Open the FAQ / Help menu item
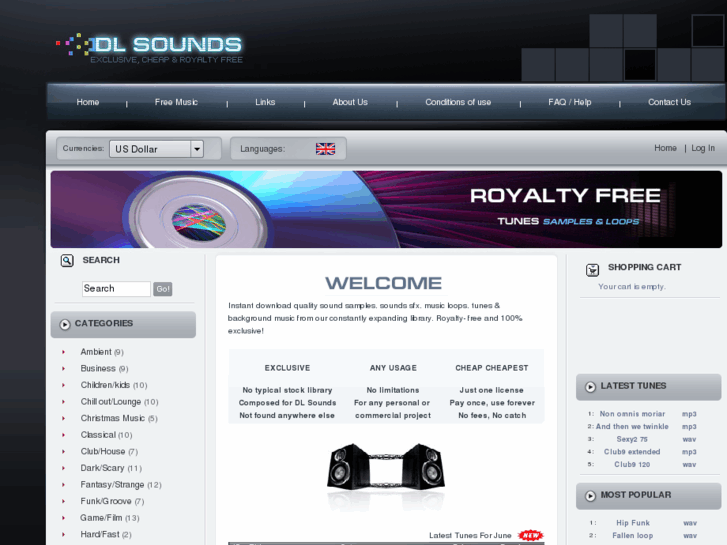The image size is (727, 545). pyautogui.click(x=569, y=102)
